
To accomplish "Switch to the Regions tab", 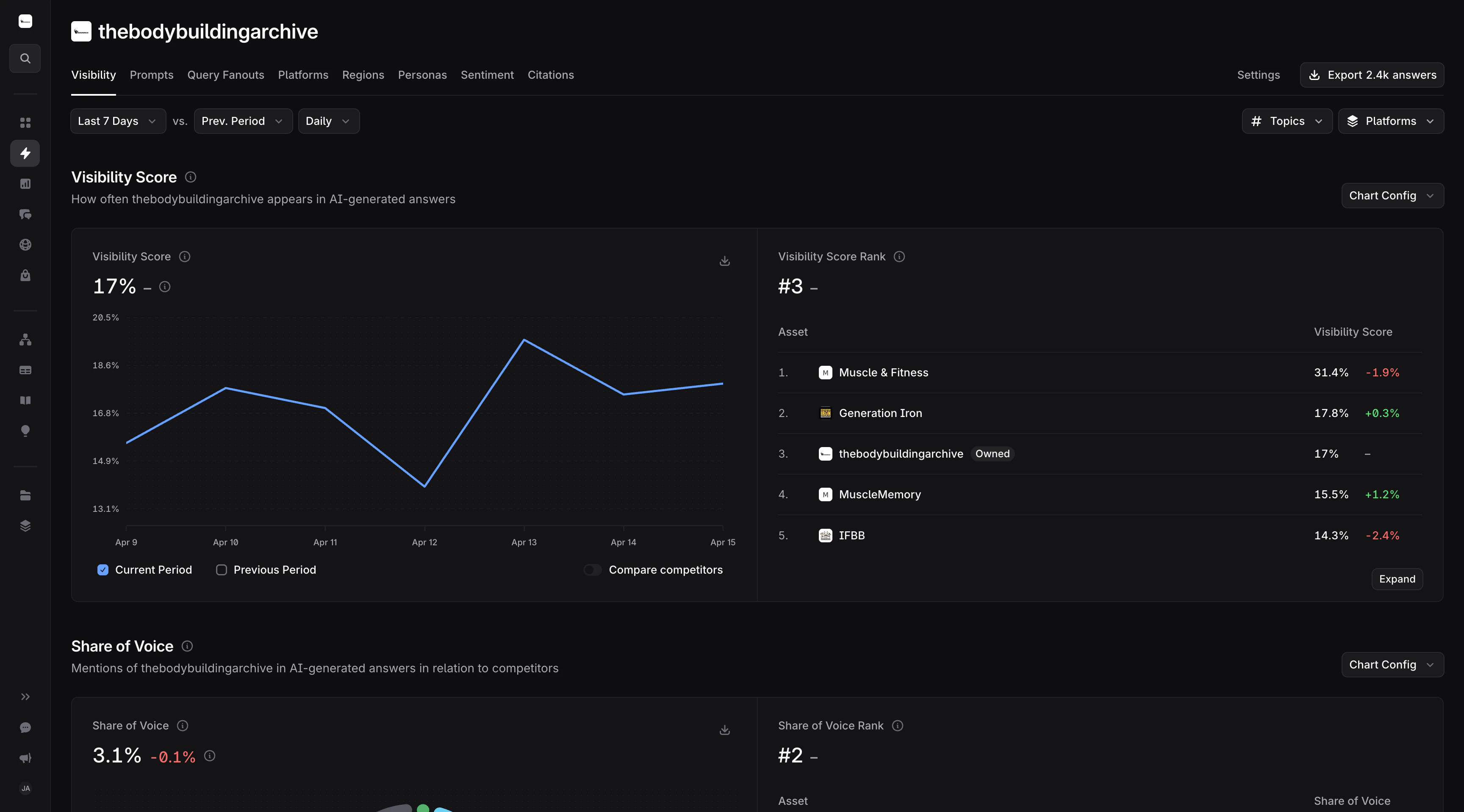I will 363,75.
